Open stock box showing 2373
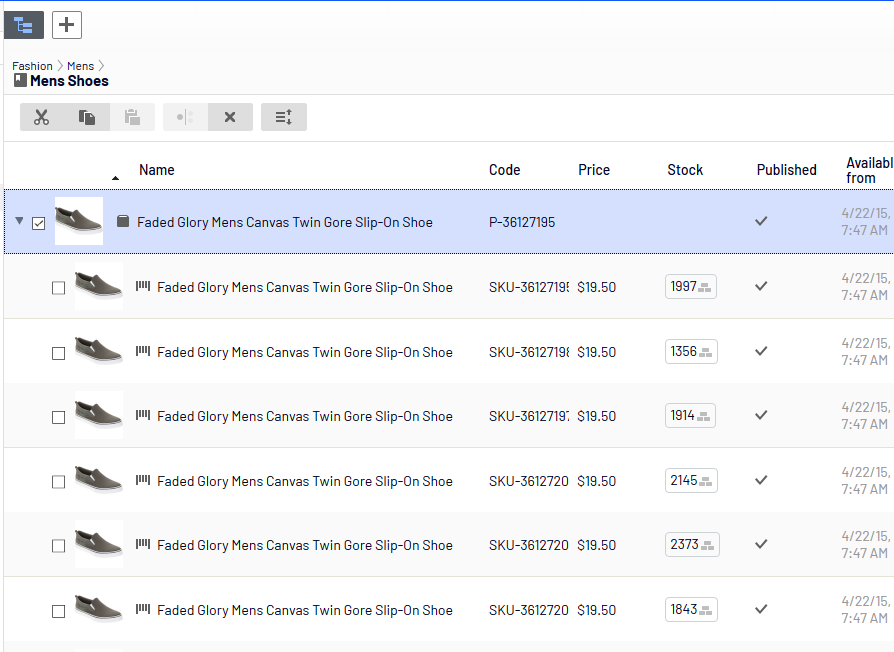 pos(692,544)
